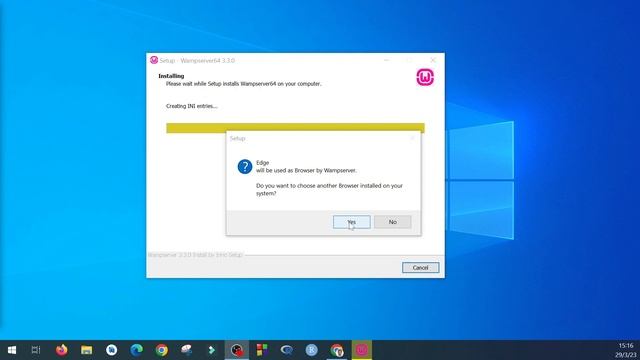Open Task View from the taskbar
This screenshot has height=360, width=640.
pos(36,350)
